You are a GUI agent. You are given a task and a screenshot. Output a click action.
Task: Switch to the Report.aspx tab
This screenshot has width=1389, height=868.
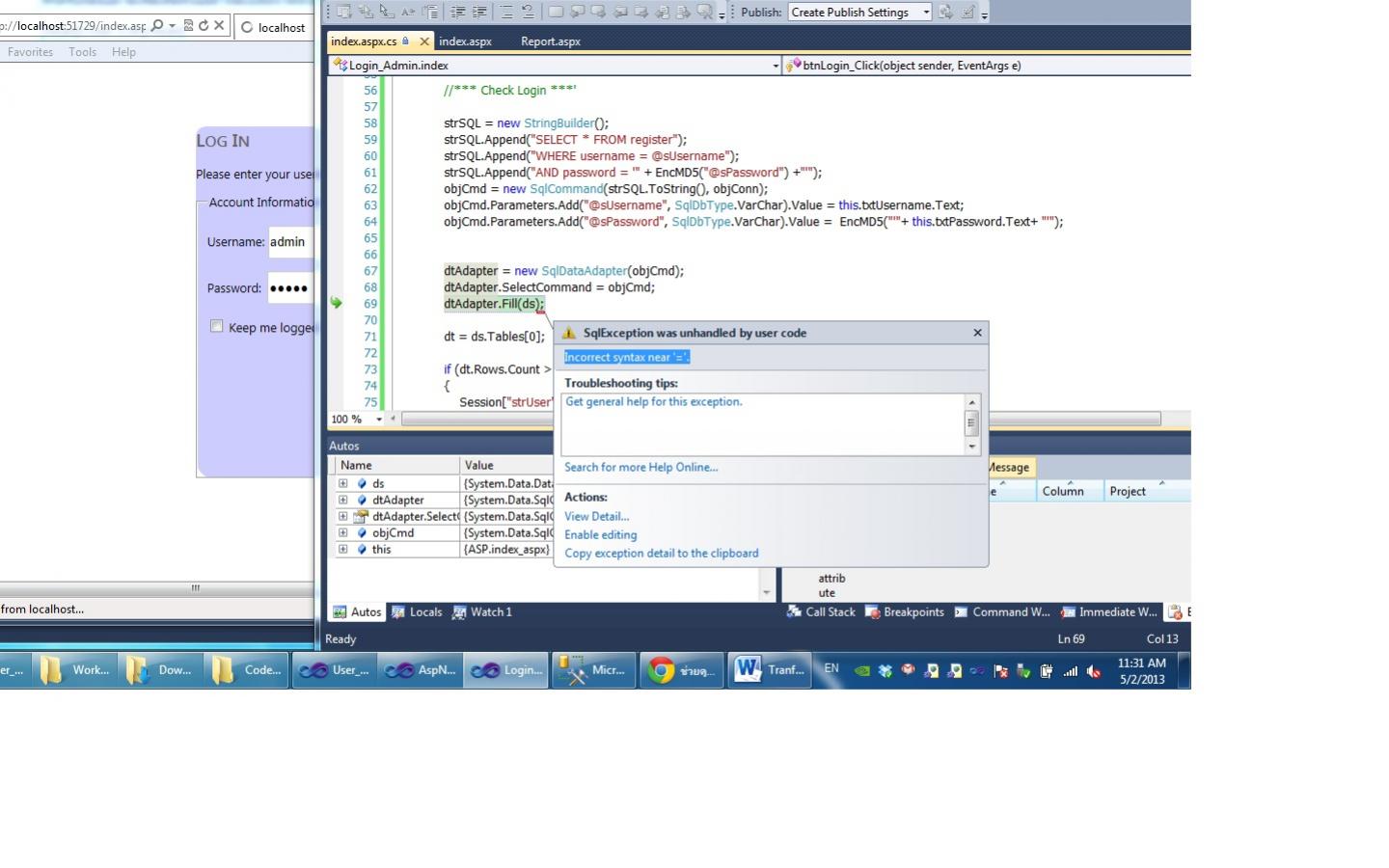coord(550,41)
